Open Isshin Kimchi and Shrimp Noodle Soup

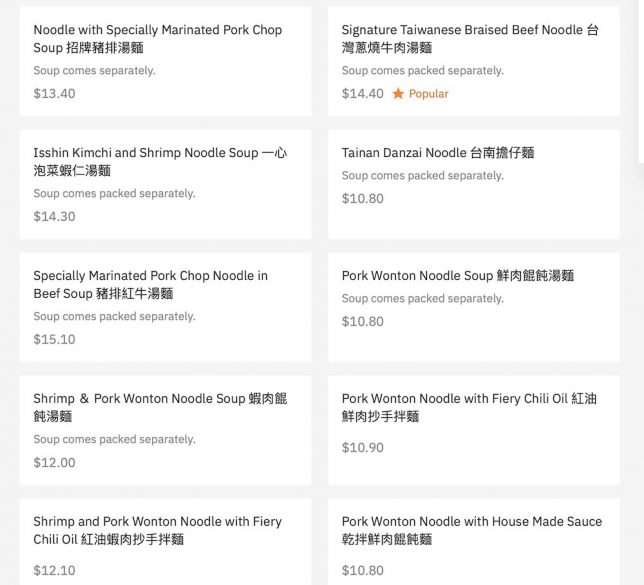click(160, 162)
